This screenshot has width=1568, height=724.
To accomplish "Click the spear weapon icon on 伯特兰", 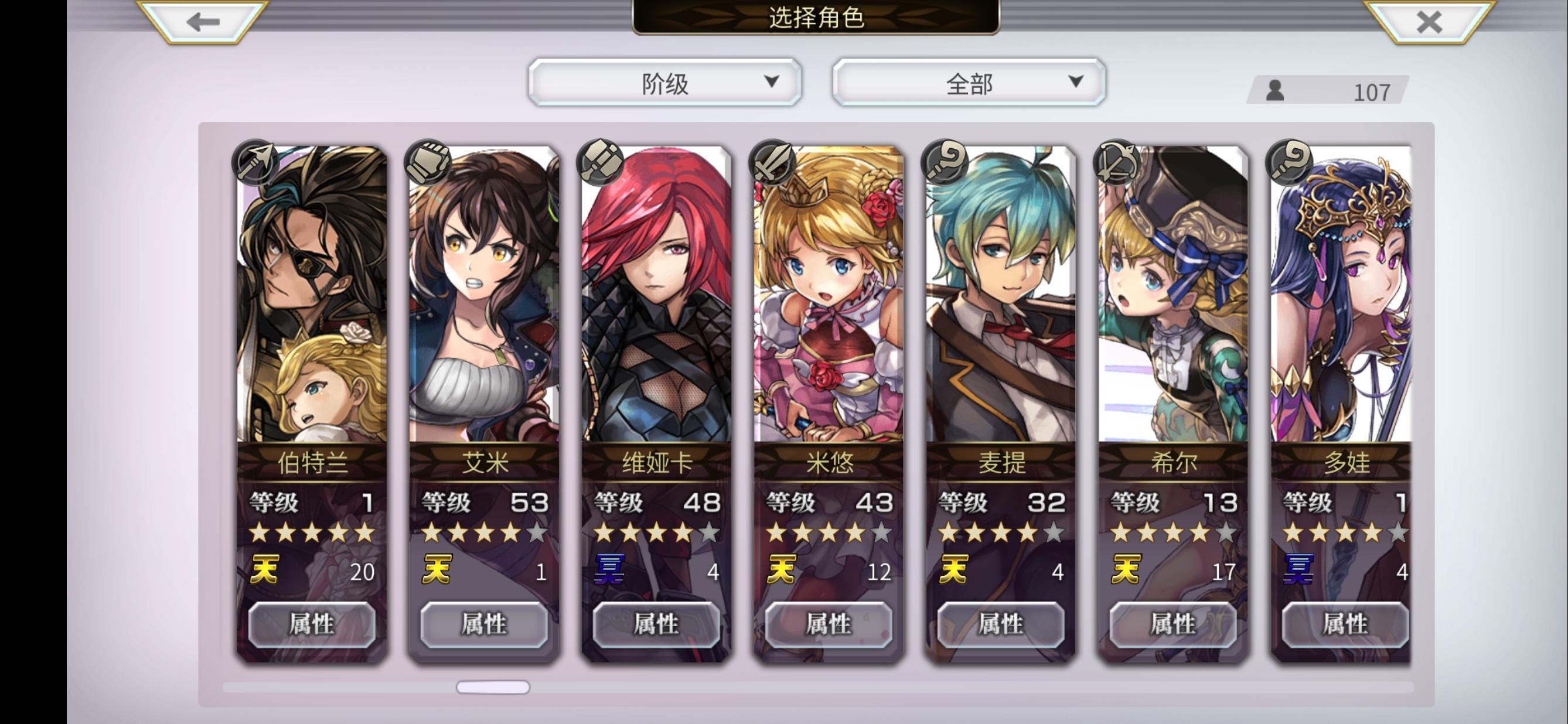I will 255,162.
